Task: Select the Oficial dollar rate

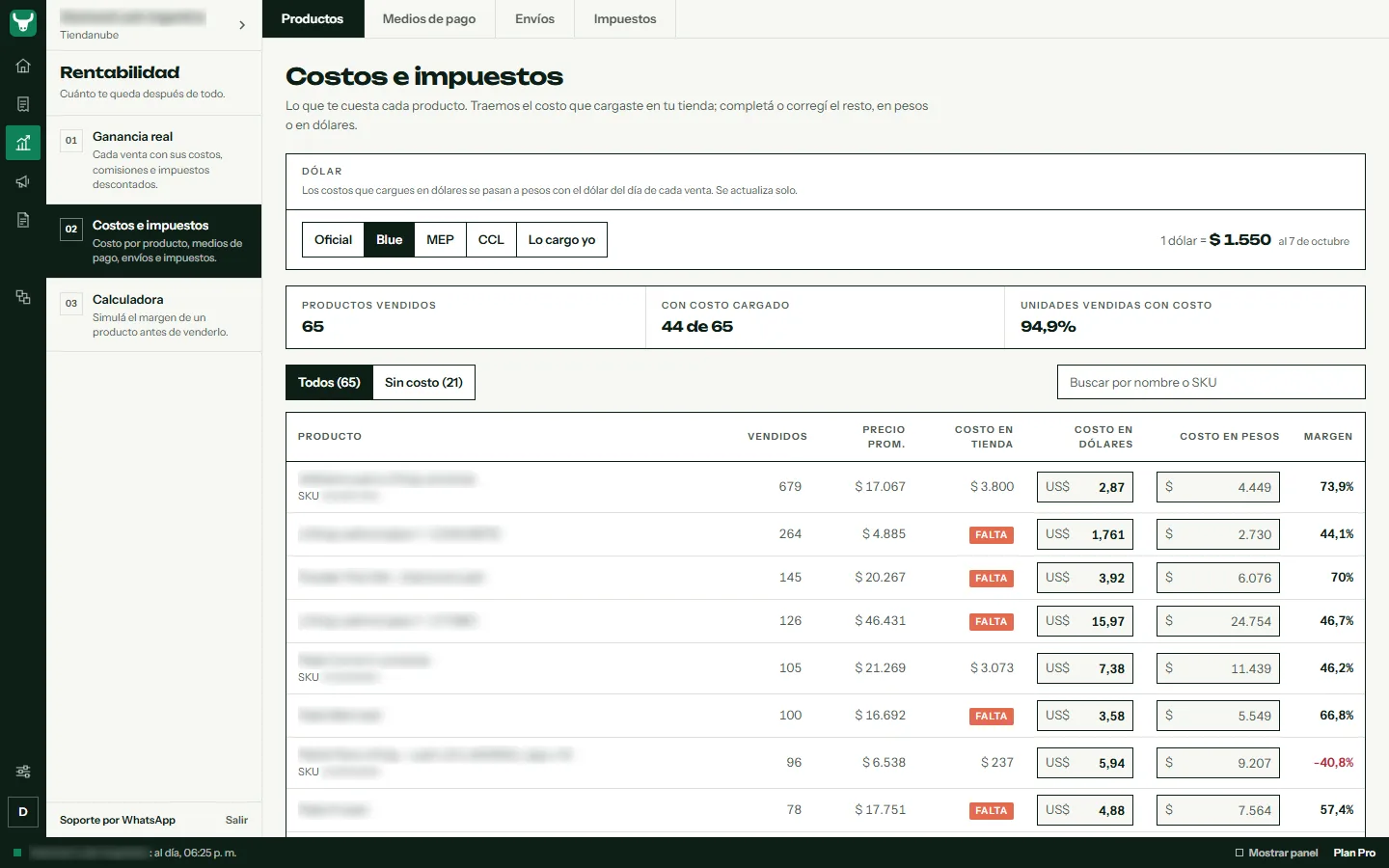Action: [333, 240]
